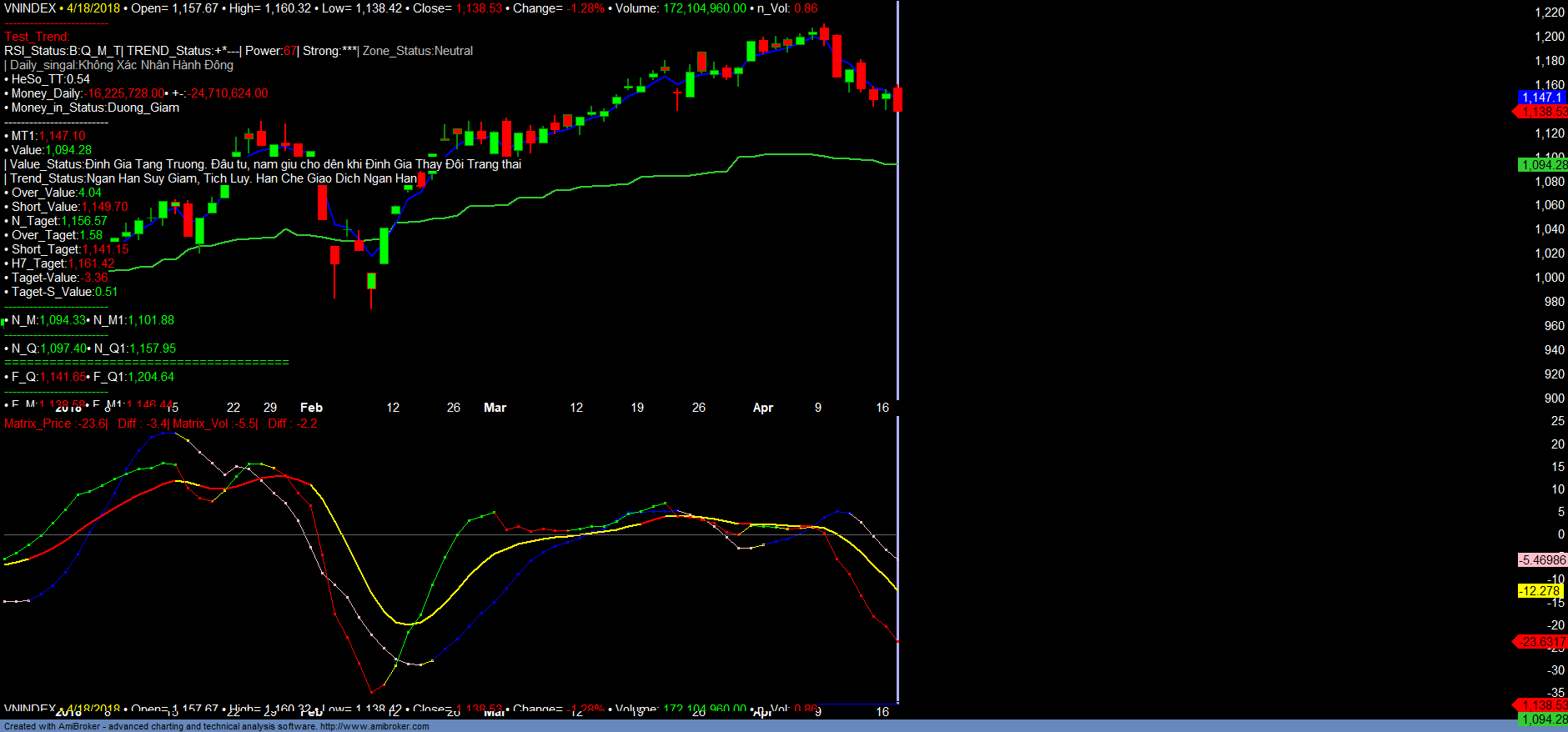Select the green 1,094.28 label in price pane

(1543, 165)
